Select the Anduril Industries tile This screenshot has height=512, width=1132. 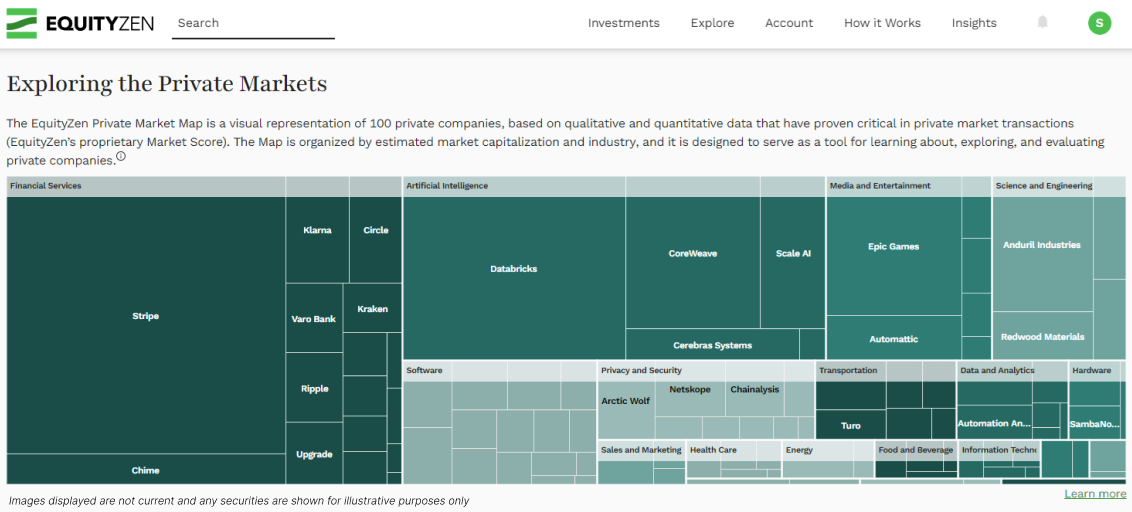pos(1042,254)
